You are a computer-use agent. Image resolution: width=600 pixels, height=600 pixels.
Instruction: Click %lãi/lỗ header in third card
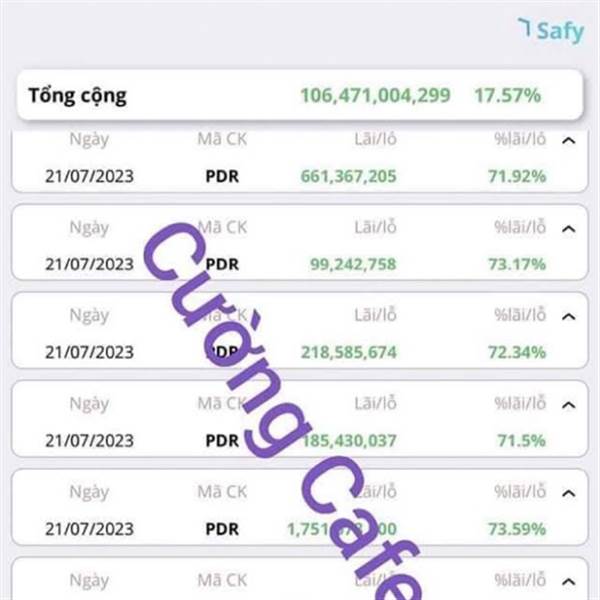click(519, 315)
